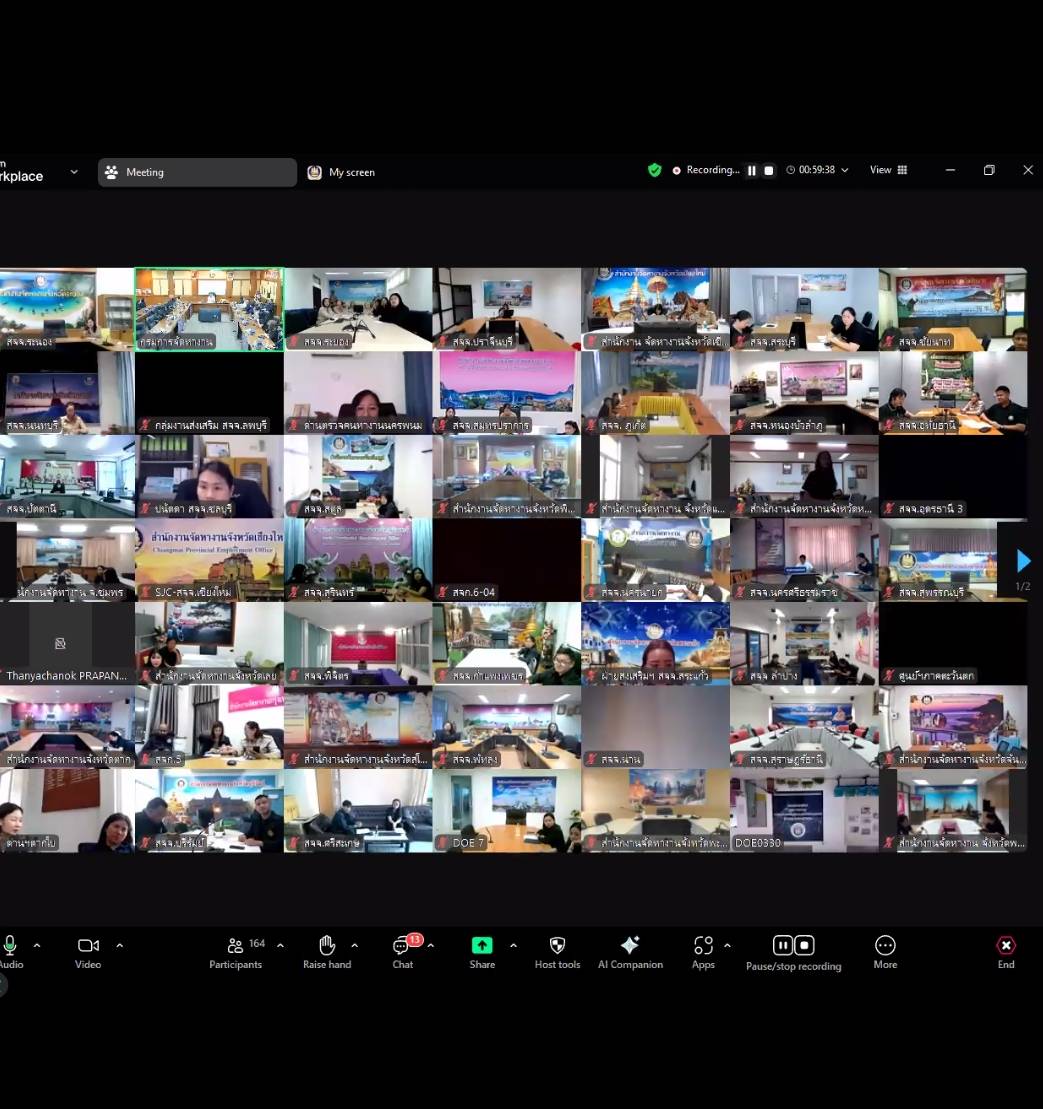The height and width of the screenshot is (1109, 1043).
Task: Open the Chat icon with notifications
Action: pos(402,946)
